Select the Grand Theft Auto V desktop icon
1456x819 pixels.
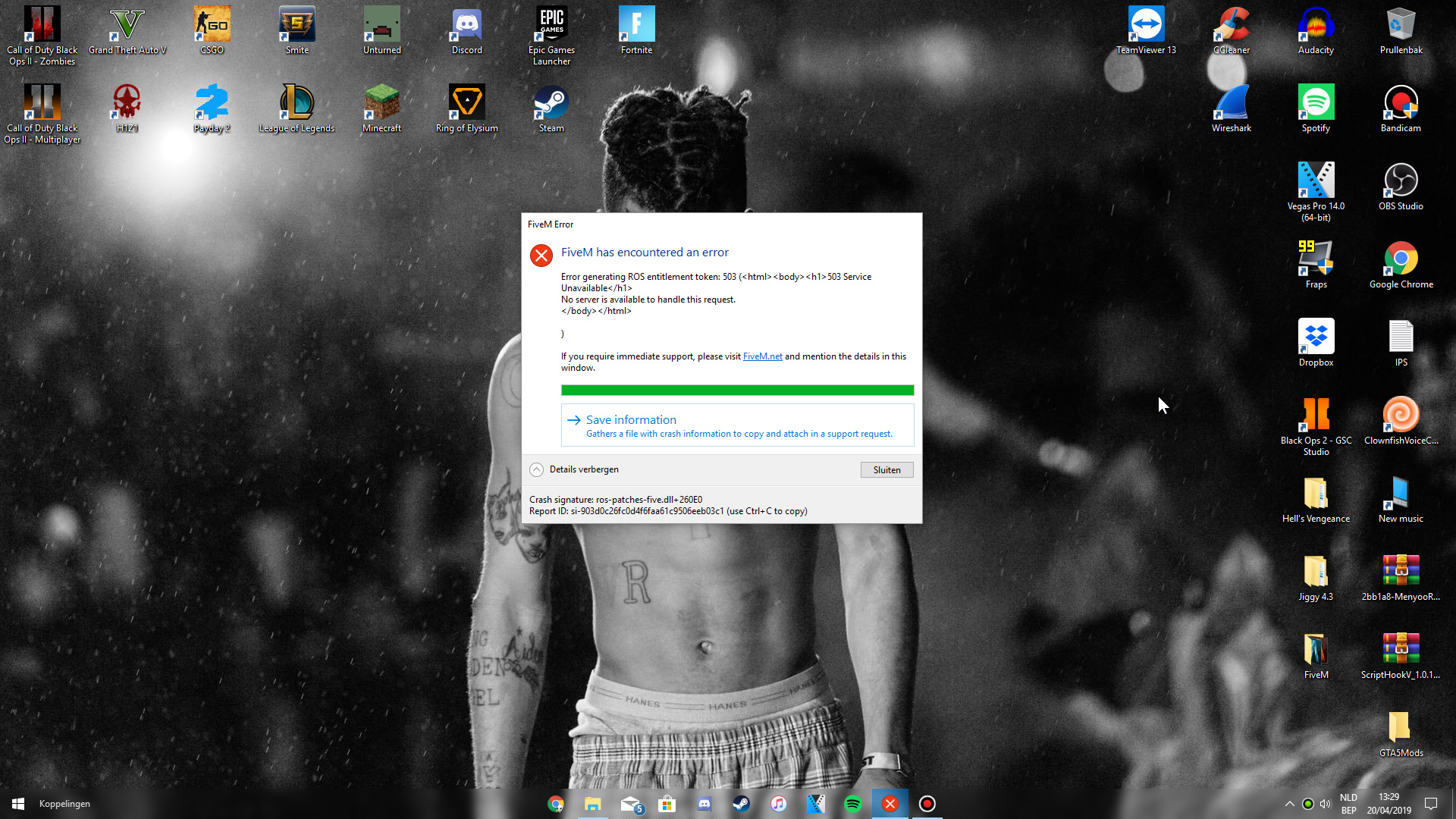(x=127, y=31)
